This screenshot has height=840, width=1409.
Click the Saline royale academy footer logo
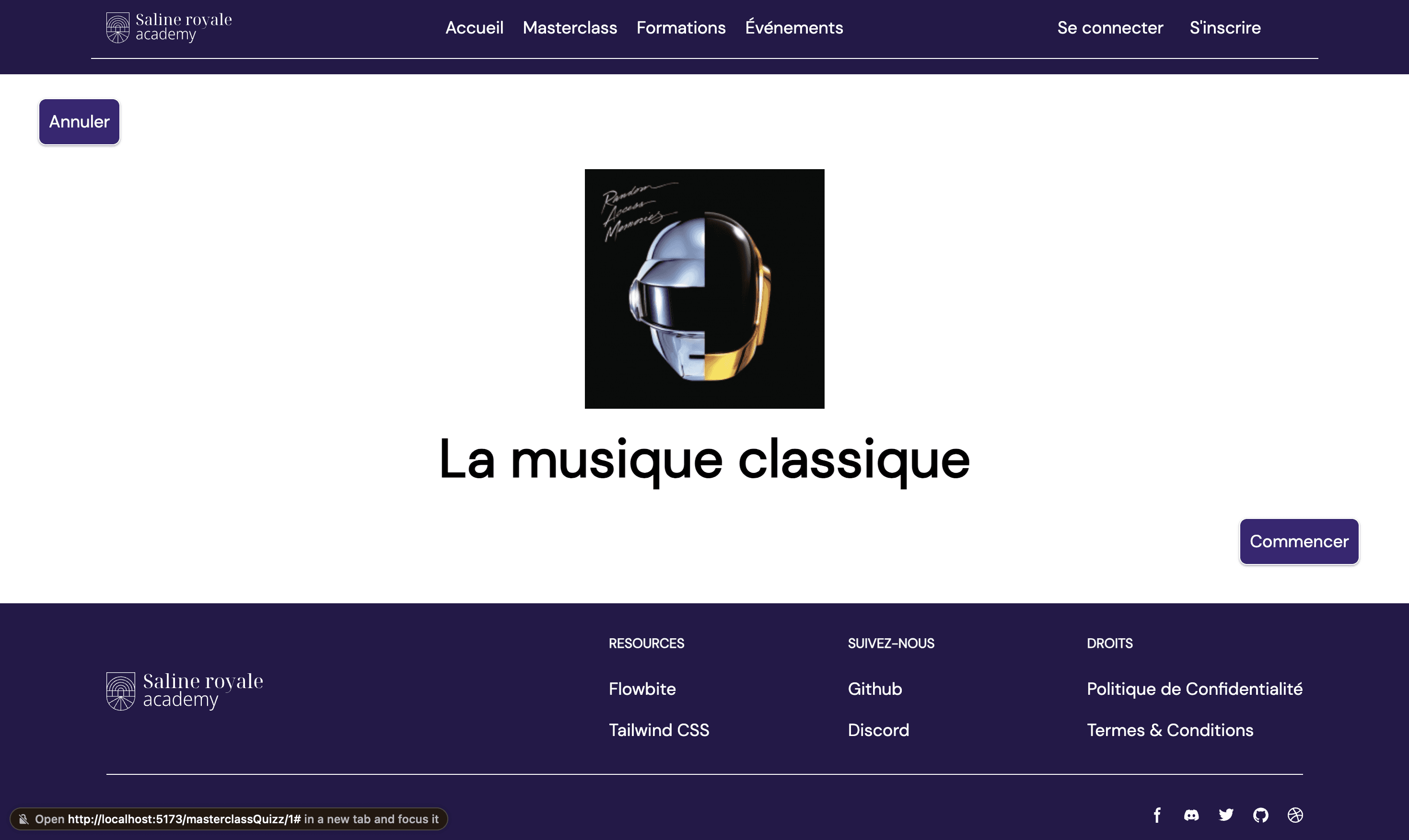(x=185, y=690)
